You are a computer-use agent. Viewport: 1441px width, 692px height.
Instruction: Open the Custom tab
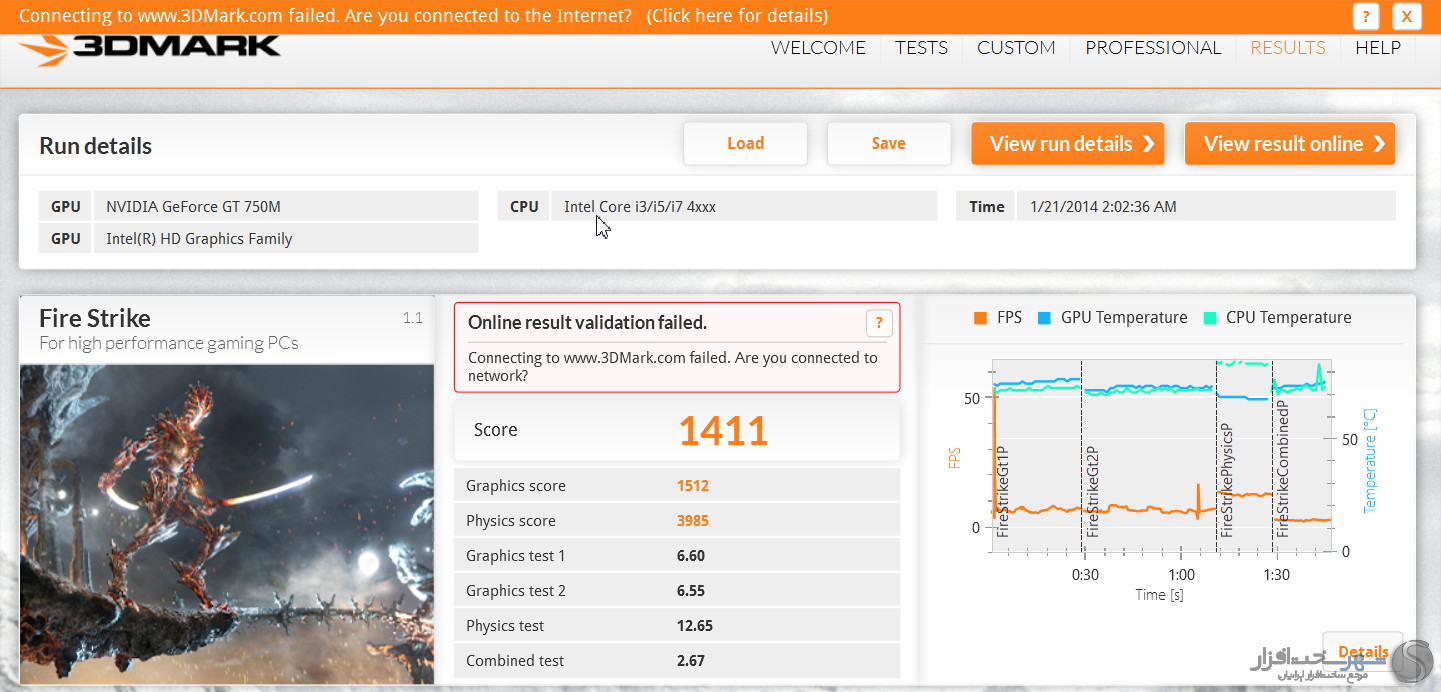tap(1016, 48)
